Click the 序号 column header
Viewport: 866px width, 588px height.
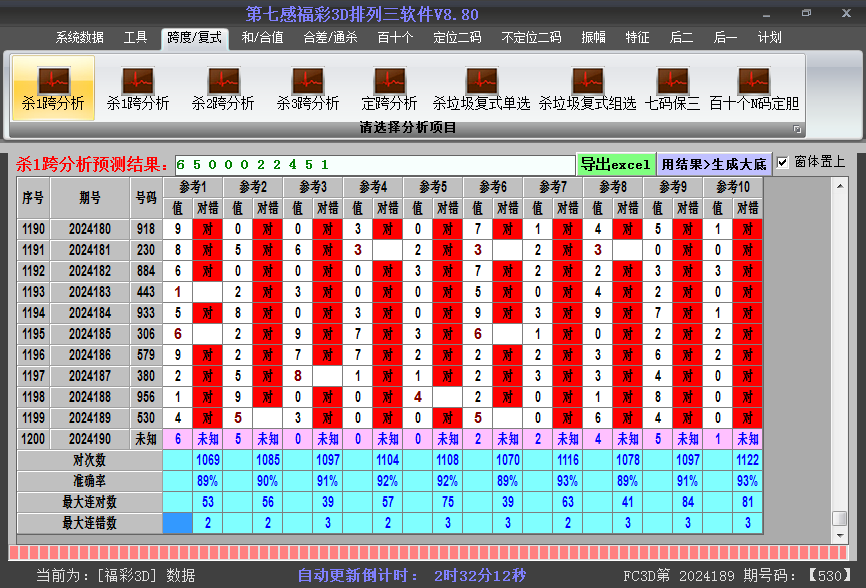click(33, 198)
